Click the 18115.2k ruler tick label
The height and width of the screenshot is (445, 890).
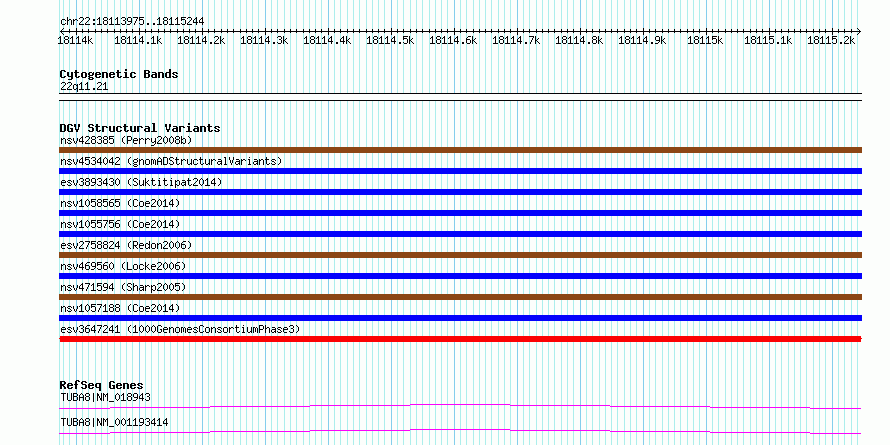click(831, 40)
